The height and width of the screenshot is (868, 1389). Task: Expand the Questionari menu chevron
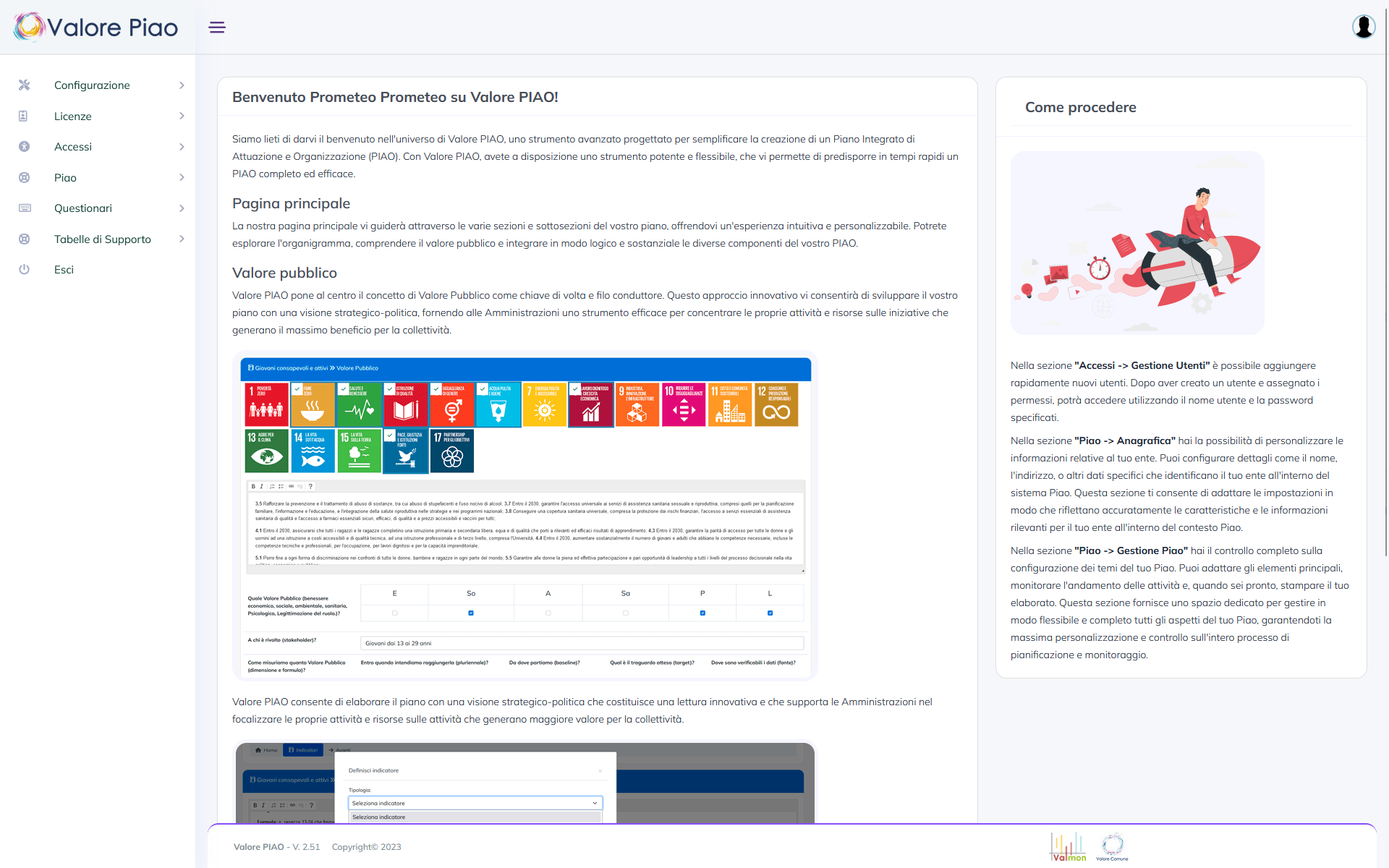182,208
